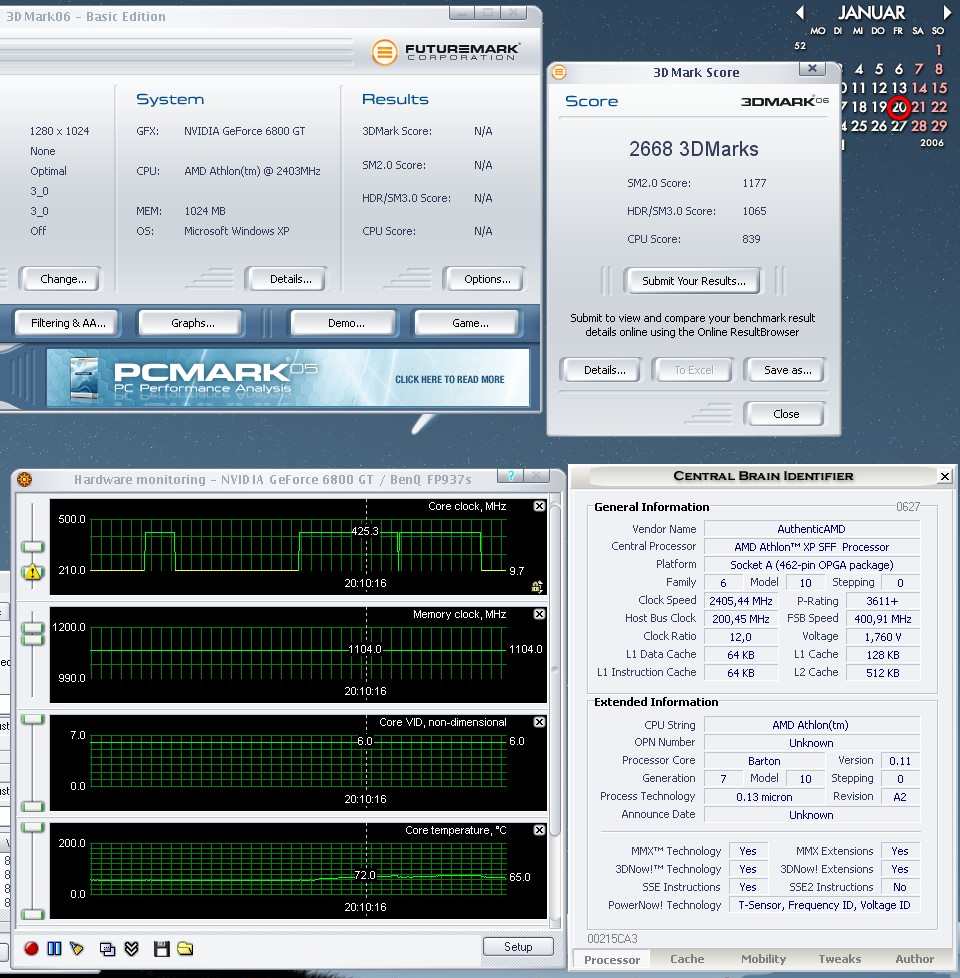960x978 pixels.
Task: Pause monitoring with the blue pause icon
Action: pyautogui.click(x=54, y=949)
